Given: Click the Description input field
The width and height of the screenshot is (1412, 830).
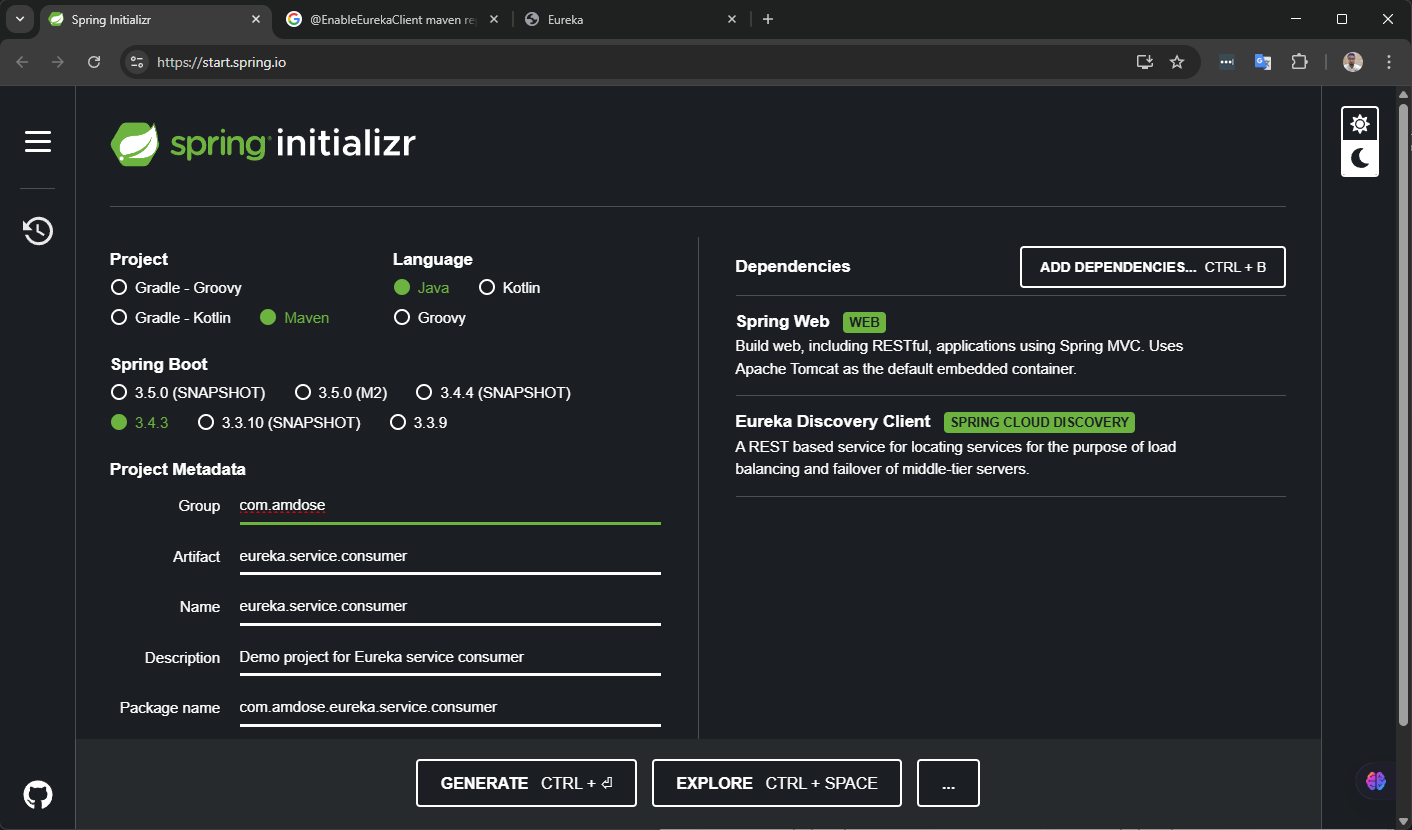Looking at the screenshot, I should [450, 657].
